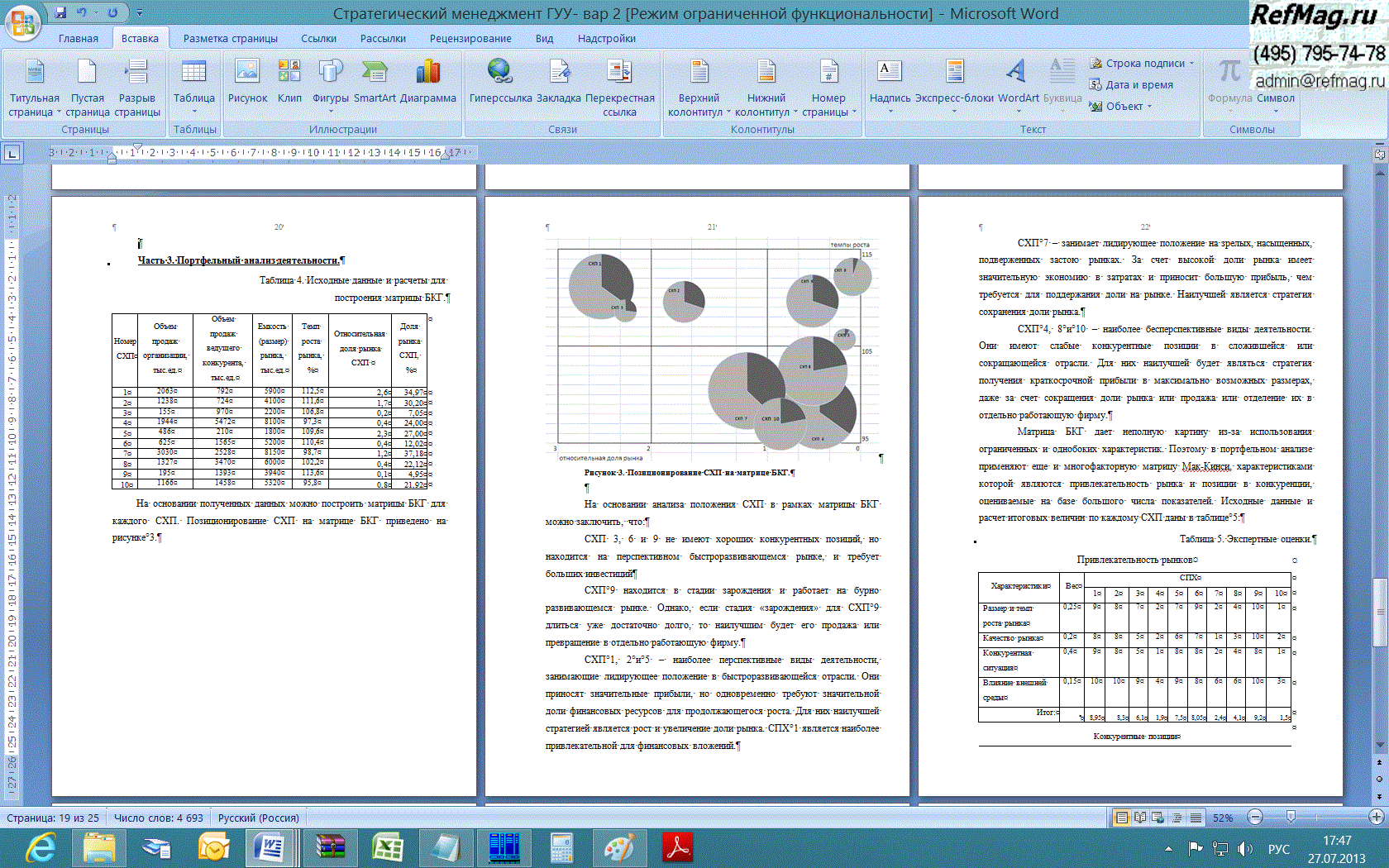Switch to print layout view in status bar
Viewport: 1389px width, 868px height.
tap(1121, 818)
